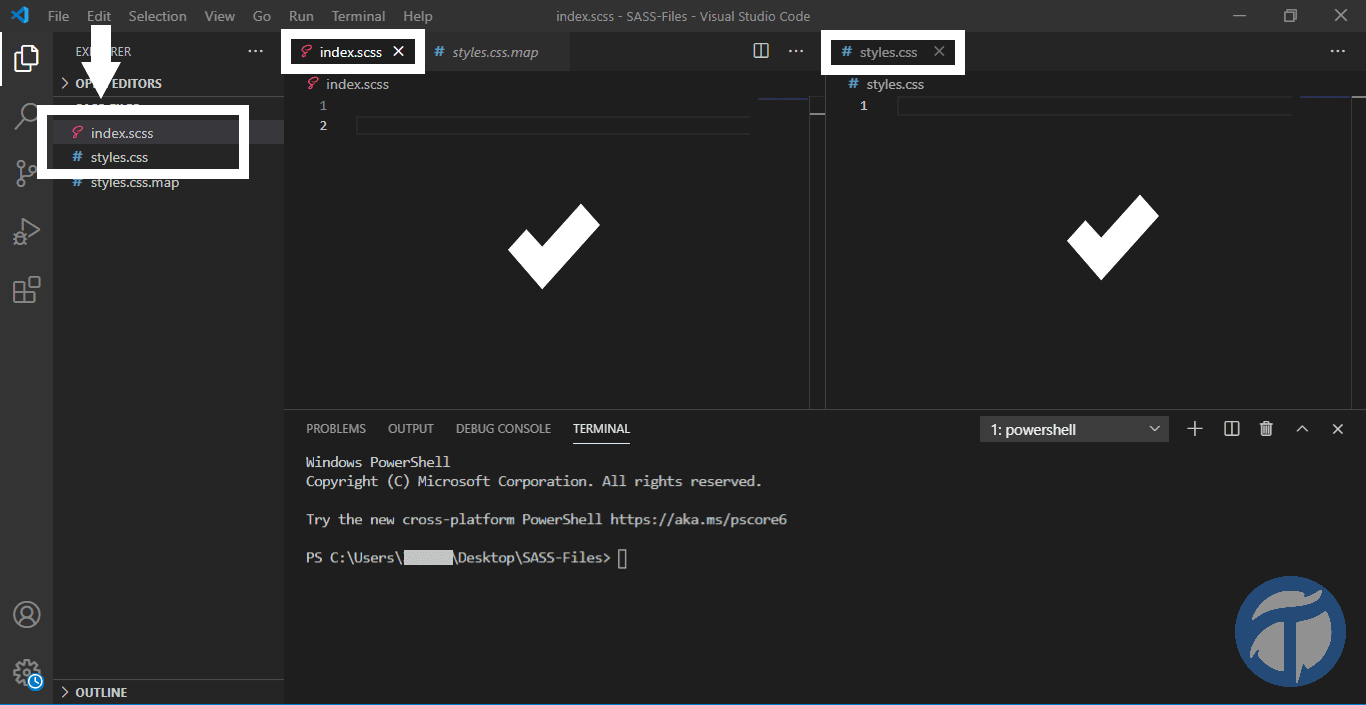
Task: Close the styles.css tab
Action: pos(938,51)
